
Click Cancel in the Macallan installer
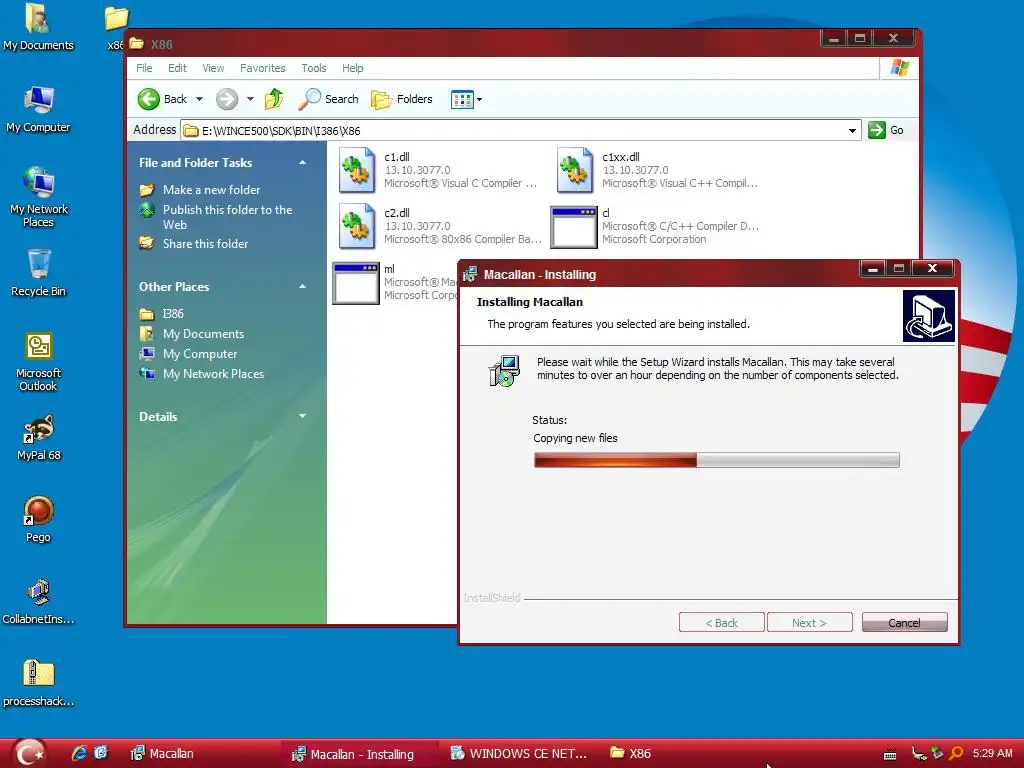coord(904,623)
